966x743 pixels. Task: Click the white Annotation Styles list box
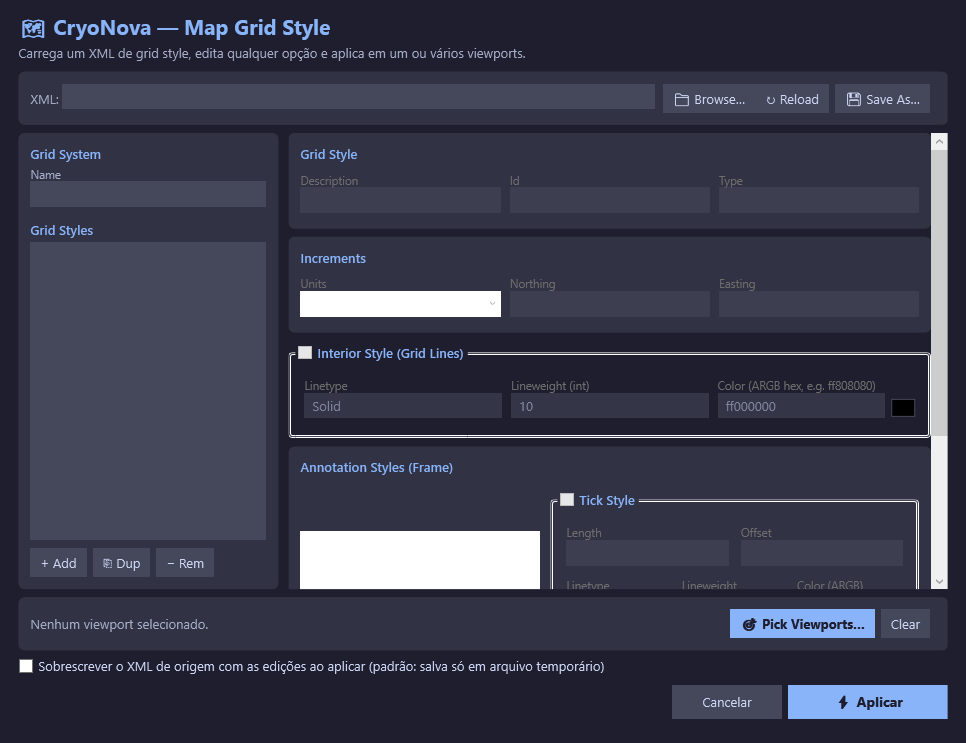tap(420, 559)
